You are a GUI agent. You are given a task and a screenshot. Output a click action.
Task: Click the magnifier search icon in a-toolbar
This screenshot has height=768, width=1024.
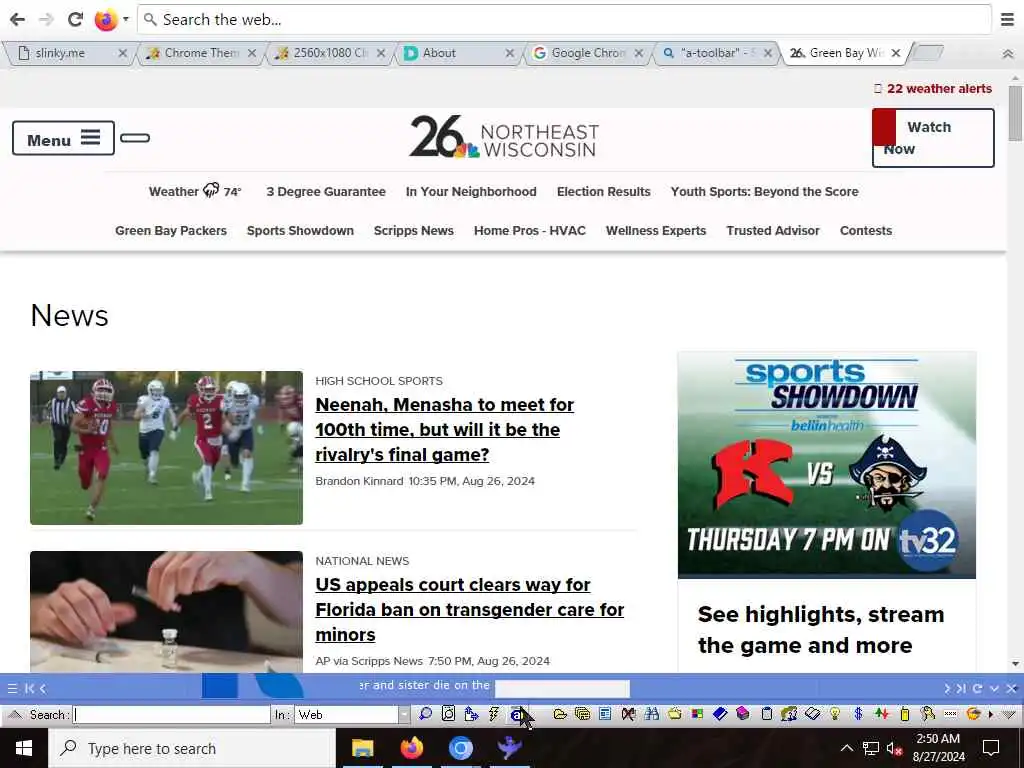click(x=425, y=714)
